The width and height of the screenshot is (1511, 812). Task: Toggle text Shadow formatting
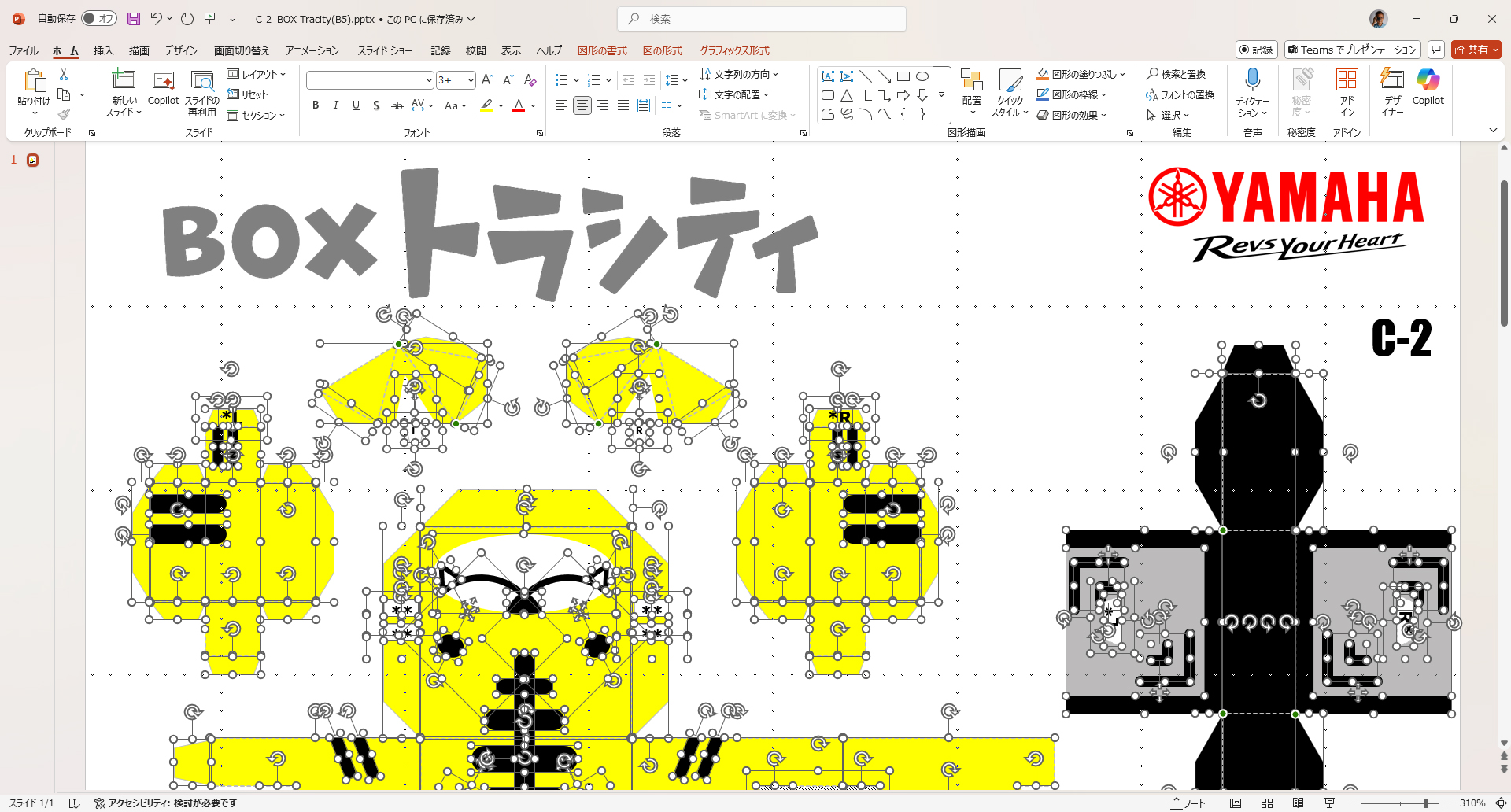(376, 105)
